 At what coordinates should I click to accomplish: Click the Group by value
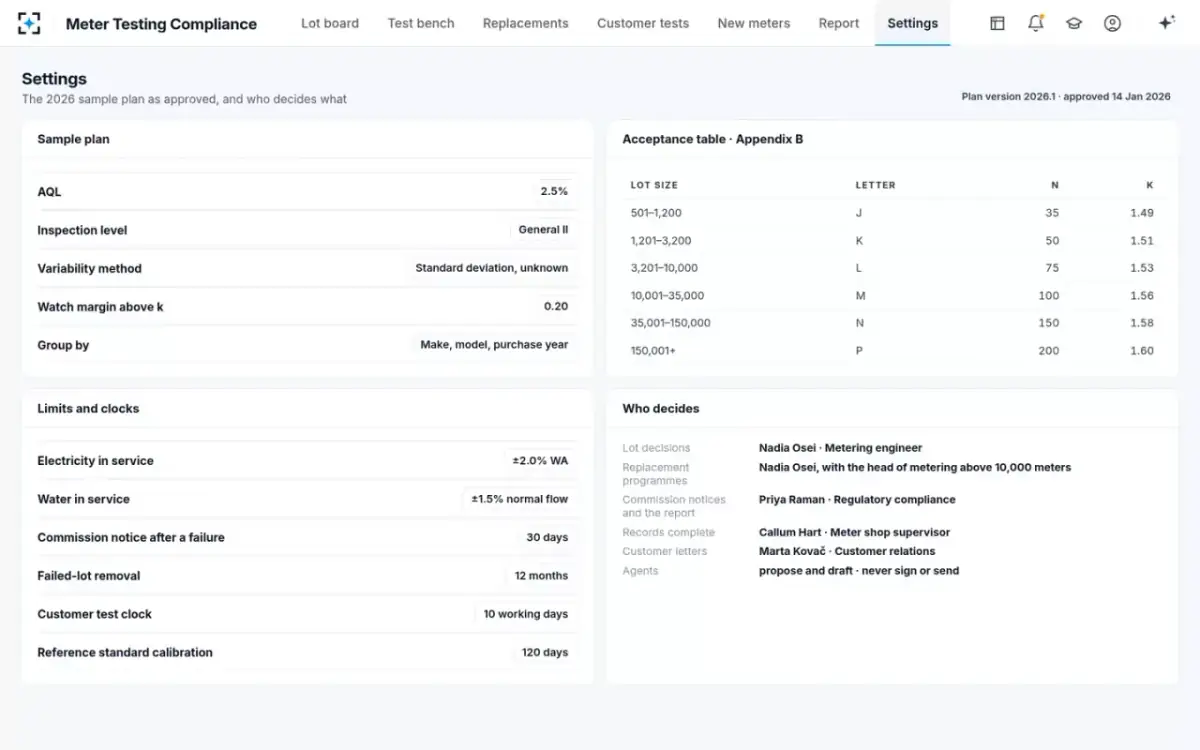(494, 345)
